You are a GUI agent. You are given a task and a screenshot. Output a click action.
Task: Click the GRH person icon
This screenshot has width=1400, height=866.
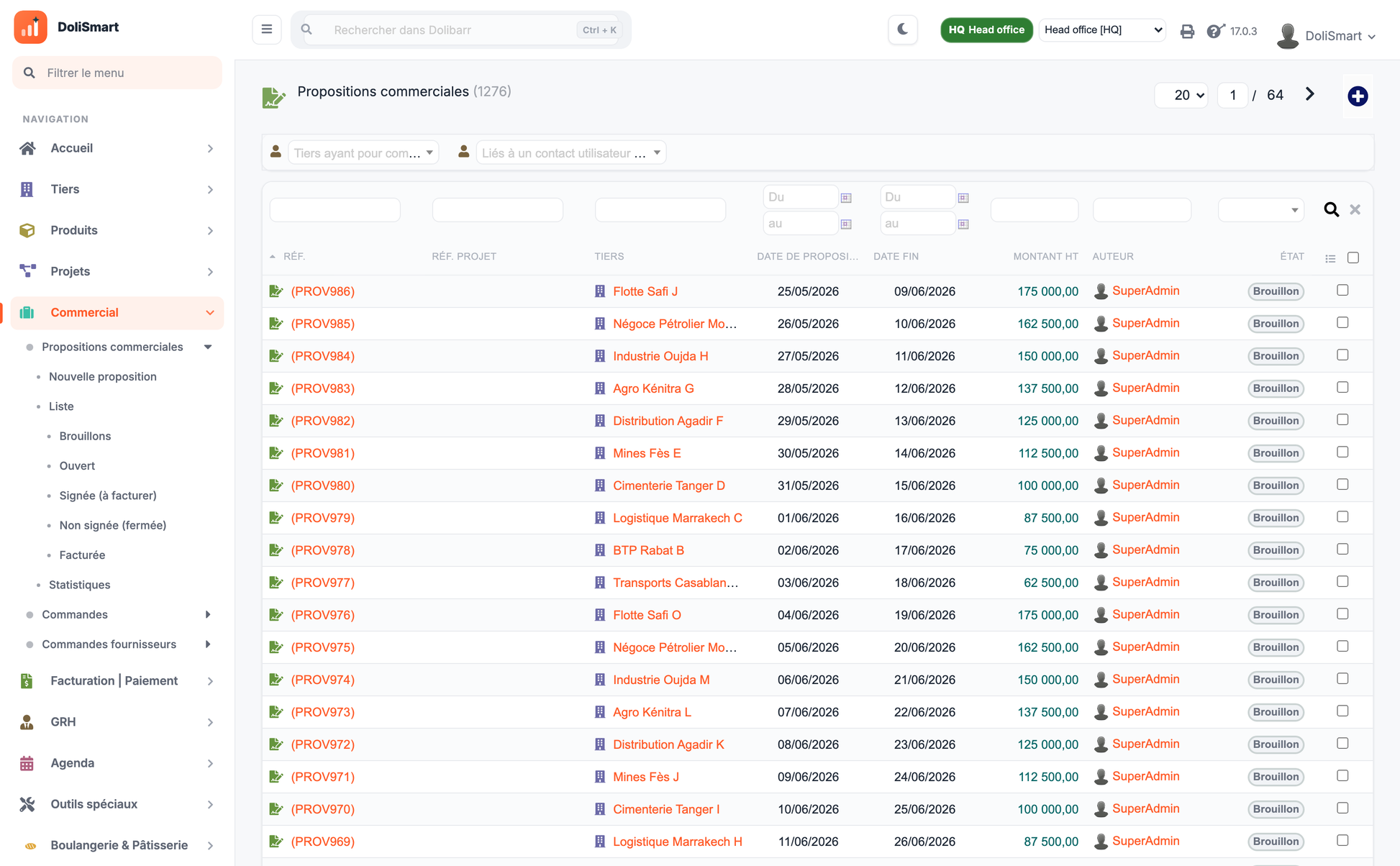[x=27, y=722]
